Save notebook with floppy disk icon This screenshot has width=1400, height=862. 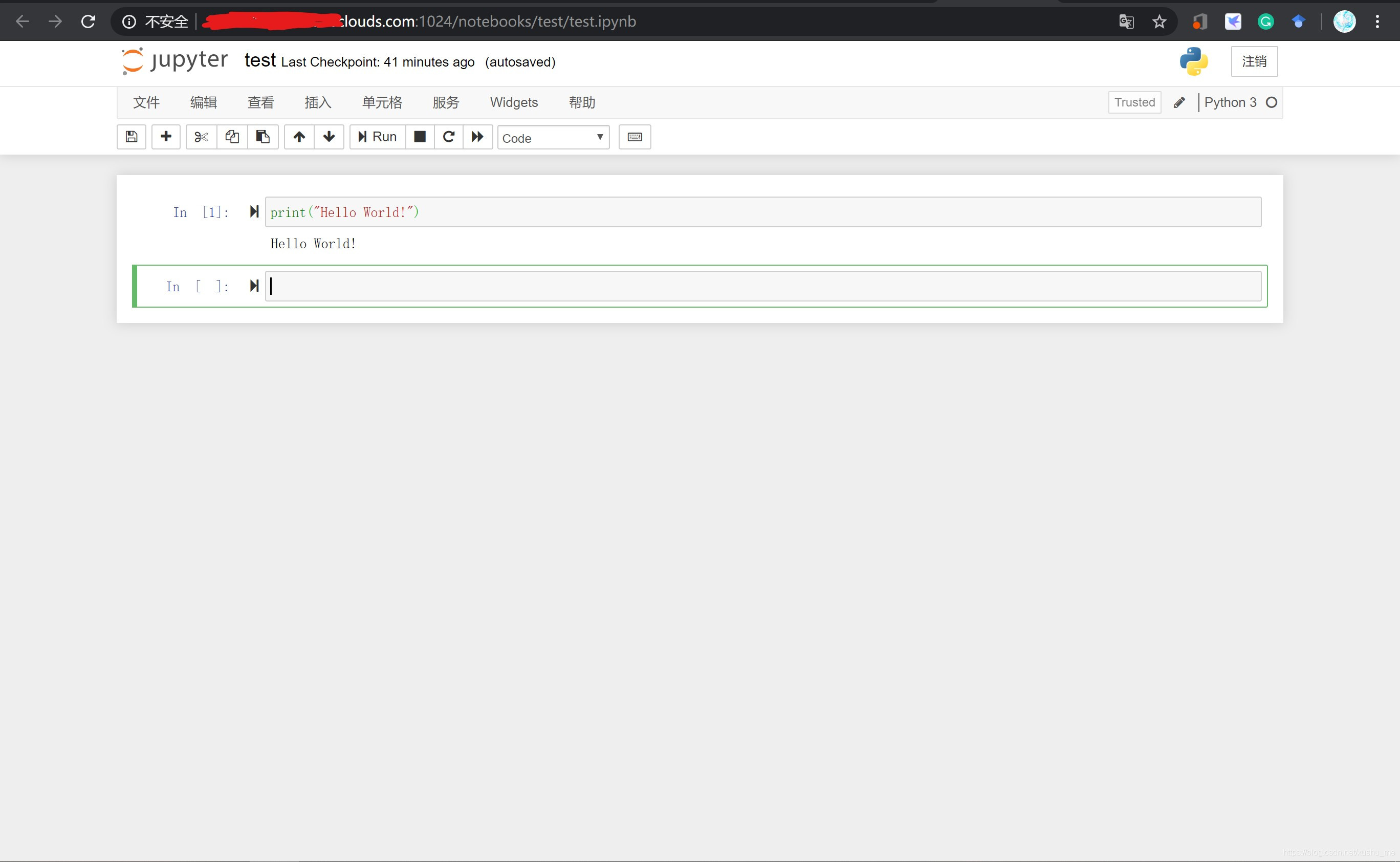click(x=132, y=137)
